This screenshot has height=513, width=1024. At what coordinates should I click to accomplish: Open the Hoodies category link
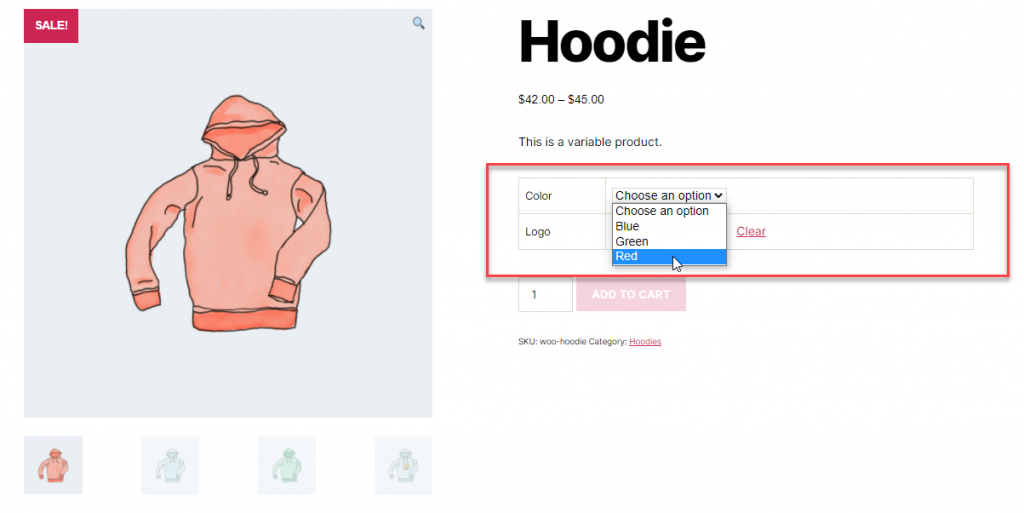[645, 341]
